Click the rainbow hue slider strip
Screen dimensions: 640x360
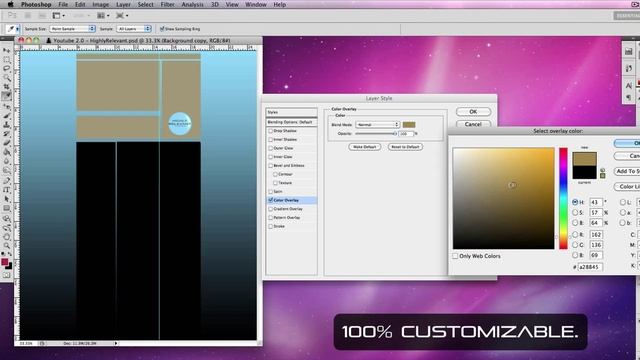(x=563, y=198)
